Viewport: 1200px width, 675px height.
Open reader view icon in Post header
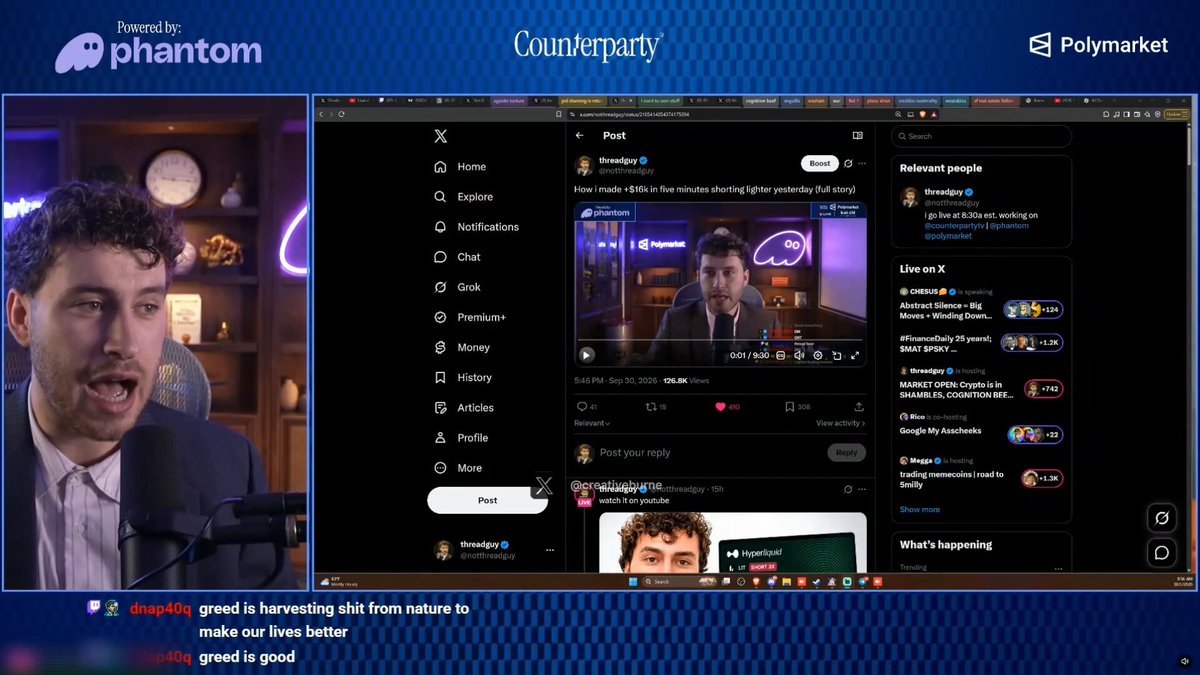click(x=857, y=135)
